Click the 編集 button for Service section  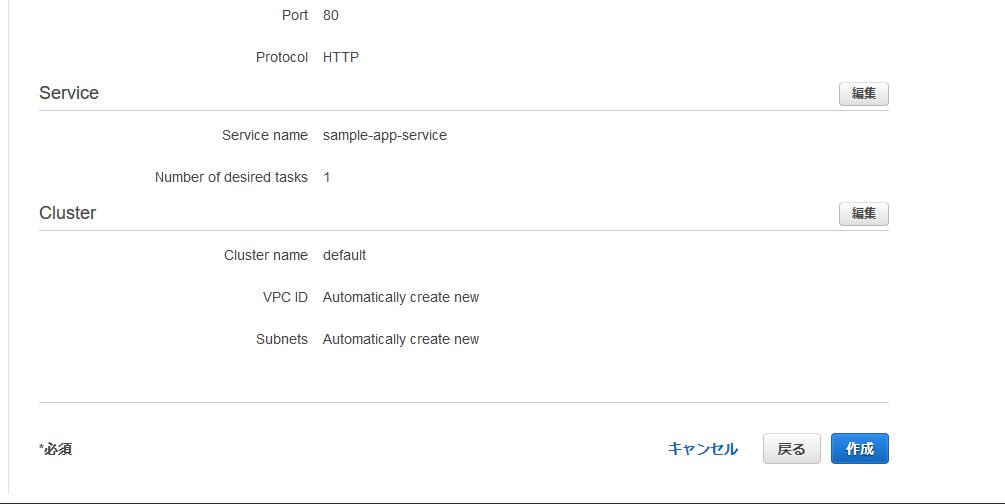pos(863,94)
